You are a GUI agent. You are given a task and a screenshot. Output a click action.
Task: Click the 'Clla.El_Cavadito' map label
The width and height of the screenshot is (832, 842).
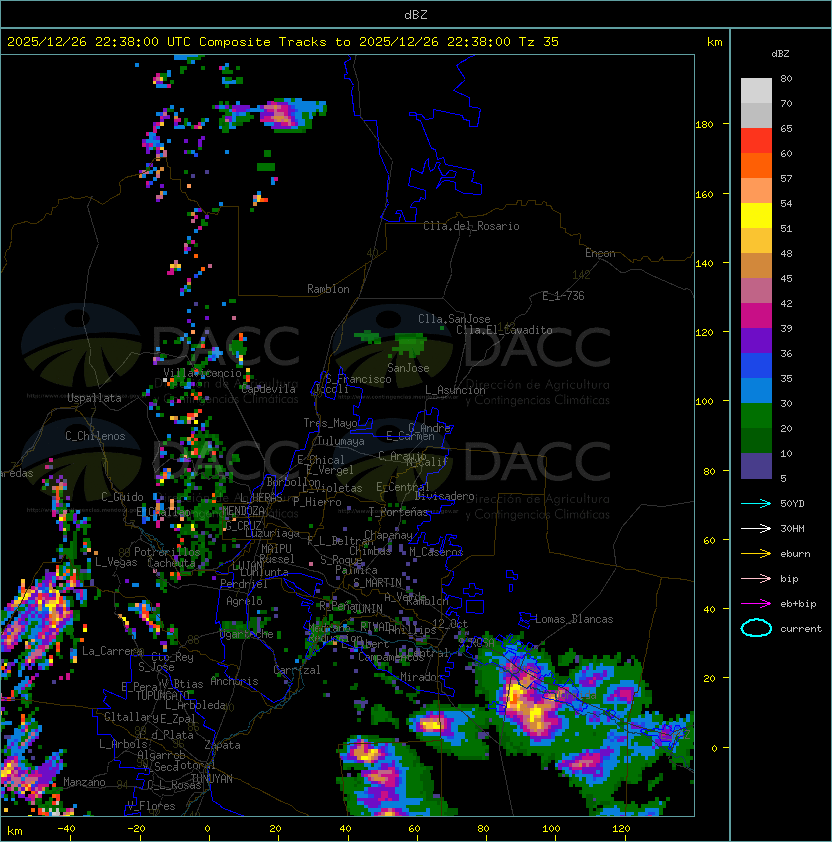(504, 330)
